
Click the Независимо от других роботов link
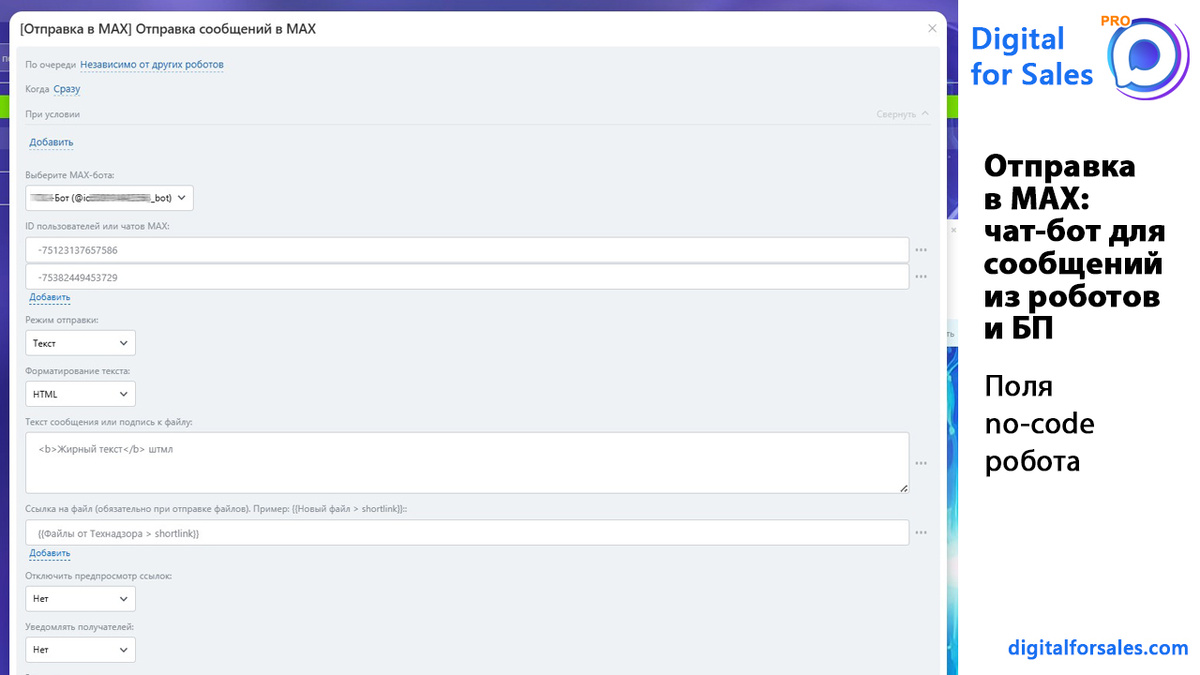coord(152,65)
